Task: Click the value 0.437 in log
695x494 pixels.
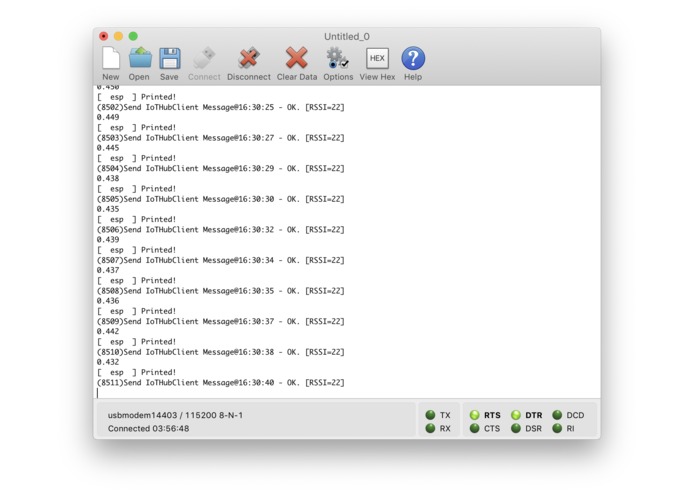Action: (108, 270)
